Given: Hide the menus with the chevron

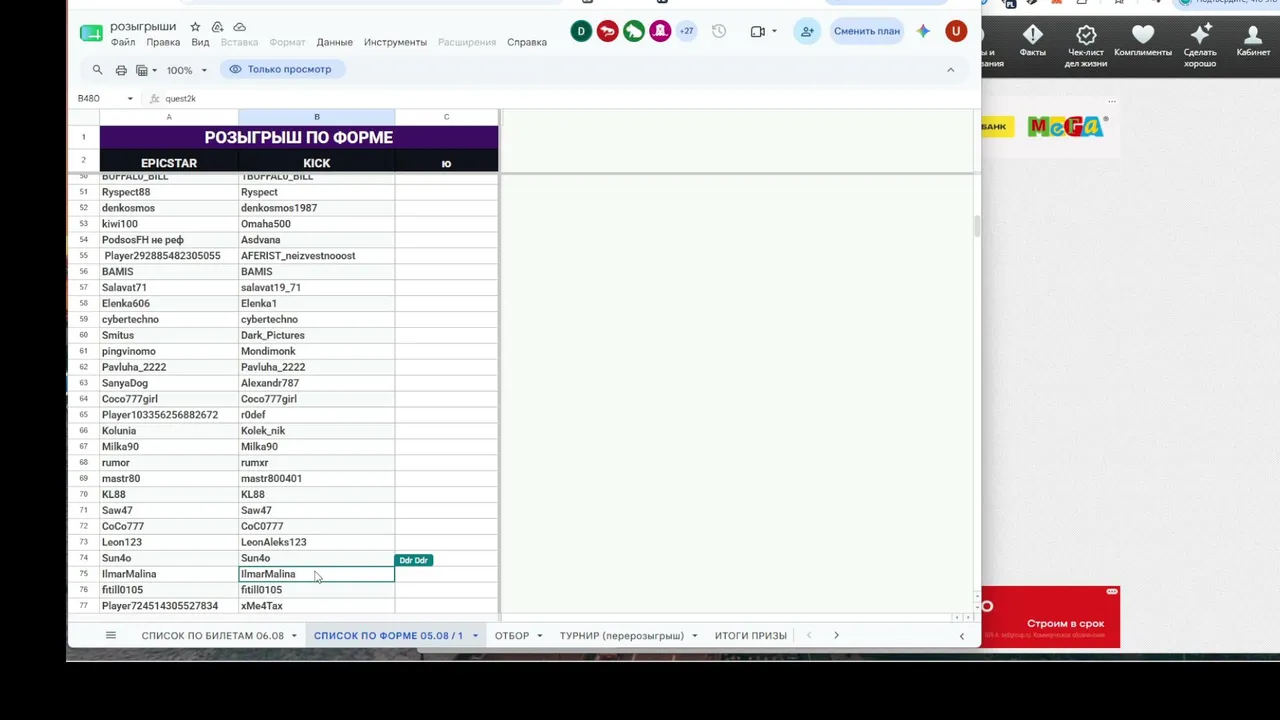Looking at the screenshot, I should click(950, 70).
